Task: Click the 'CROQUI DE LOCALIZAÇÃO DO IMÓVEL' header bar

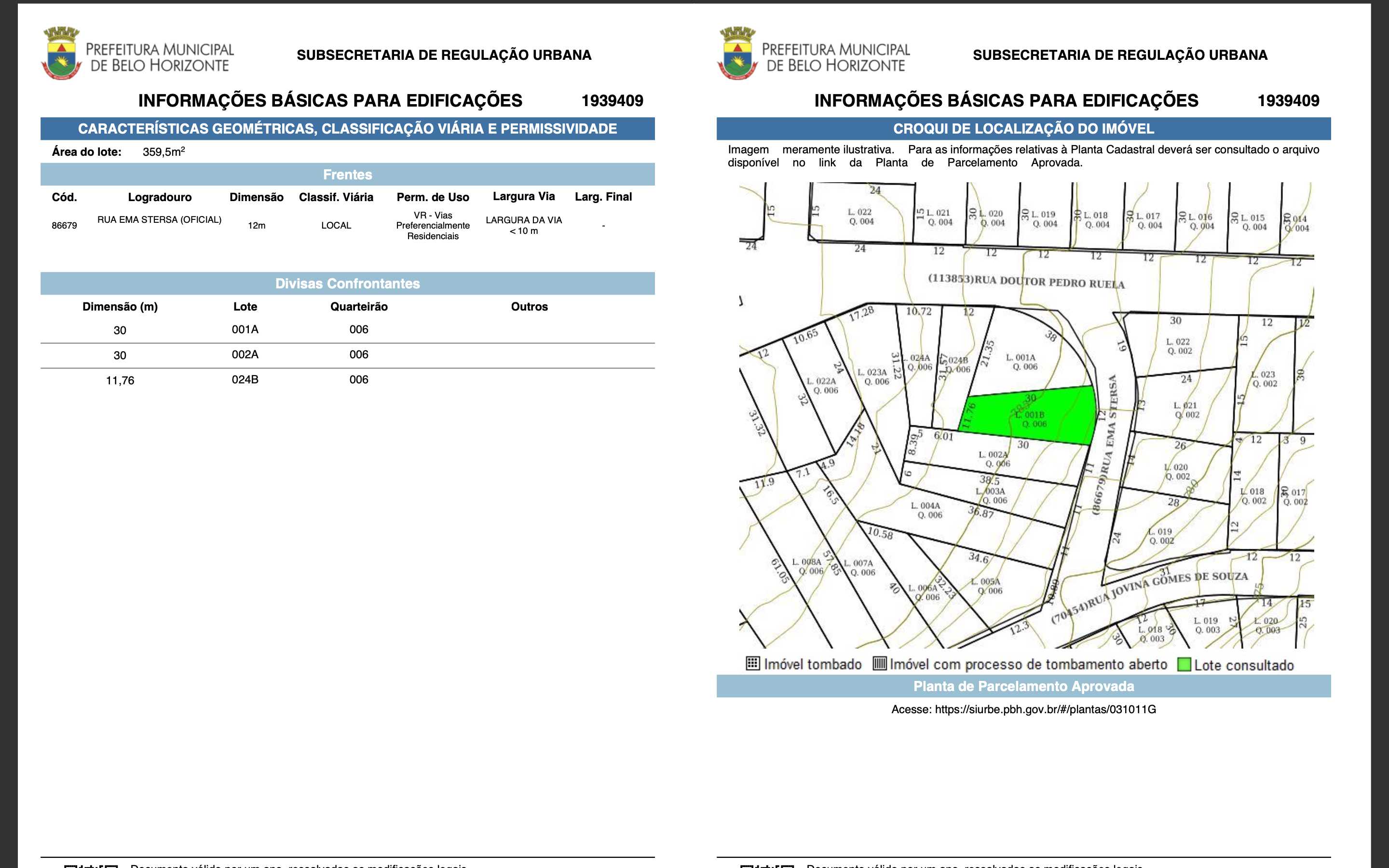Action: 1023,129
